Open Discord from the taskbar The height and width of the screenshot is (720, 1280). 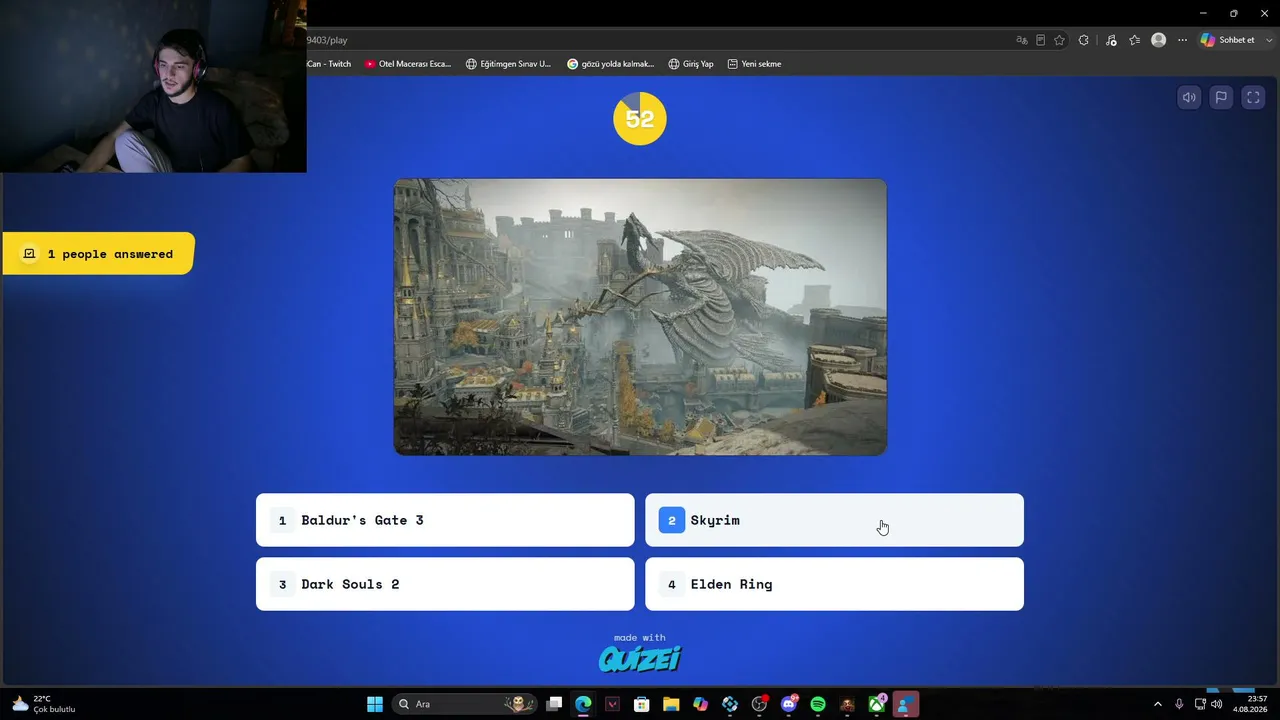click(789, 704)
